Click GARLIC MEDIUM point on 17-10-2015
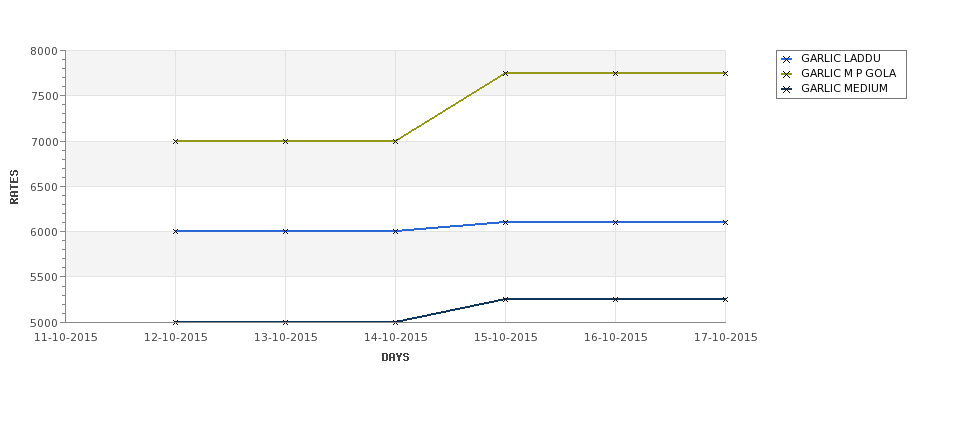 coord(725,299)
